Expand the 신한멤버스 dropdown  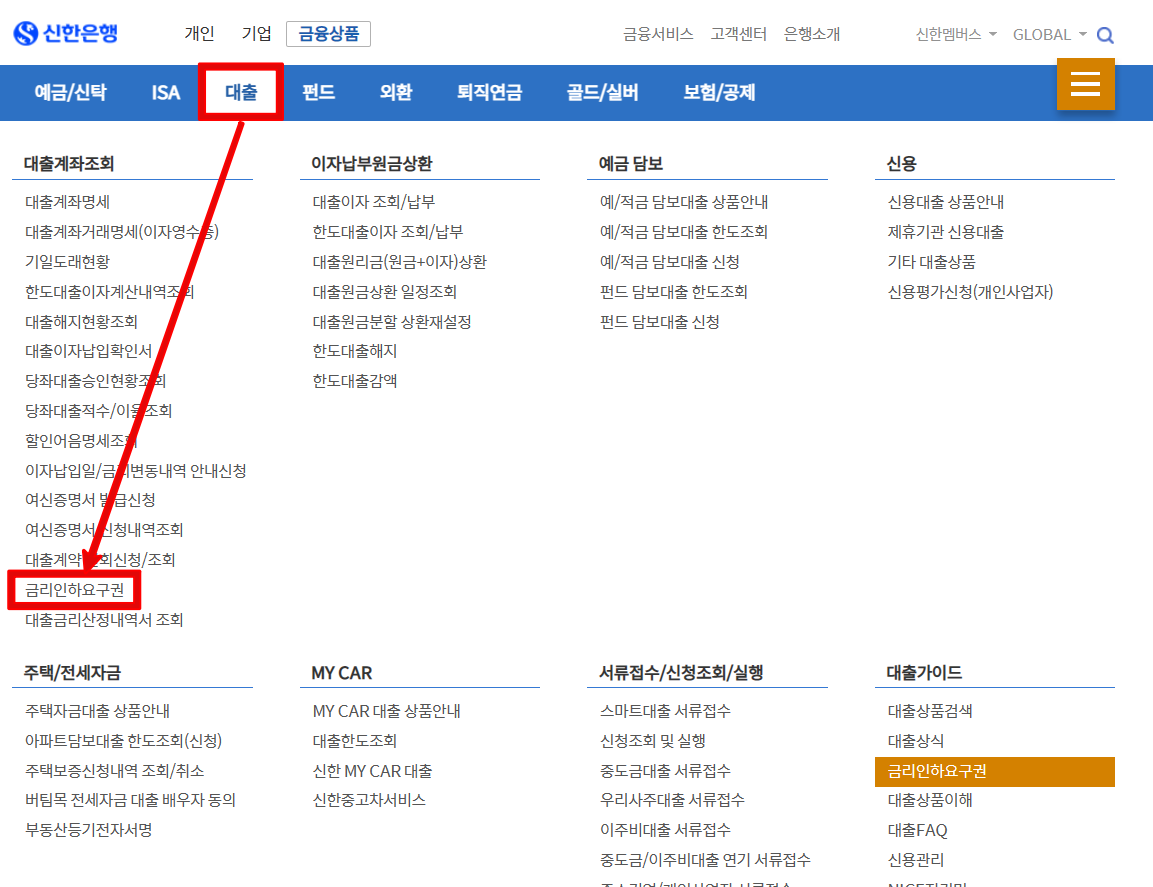click(955, 35)
